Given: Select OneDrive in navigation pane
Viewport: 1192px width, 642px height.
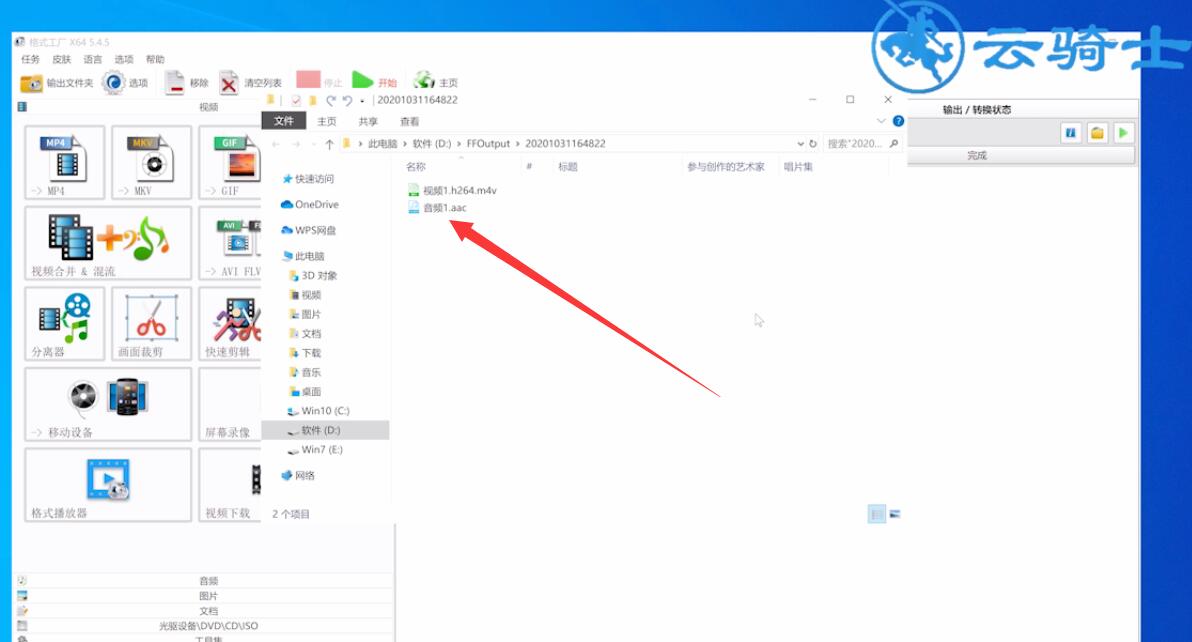Looking at the screenshot, I should [x=309, y=204].
